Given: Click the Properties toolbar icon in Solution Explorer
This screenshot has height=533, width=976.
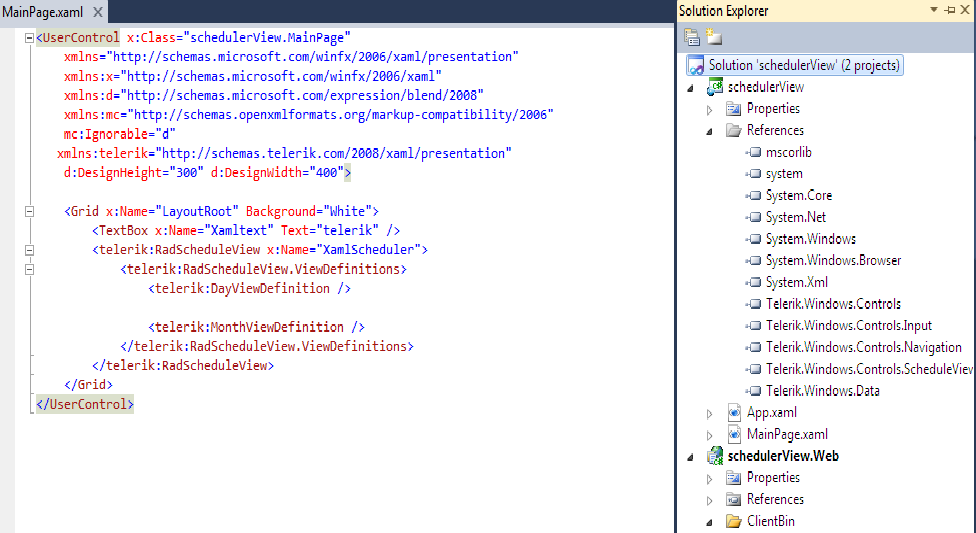Looking at the screenshot, I should [692, 37].
